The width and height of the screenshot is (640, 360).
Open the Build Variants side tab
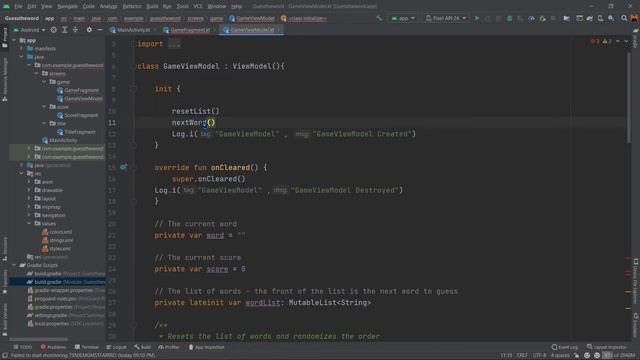tap(4, 319)
